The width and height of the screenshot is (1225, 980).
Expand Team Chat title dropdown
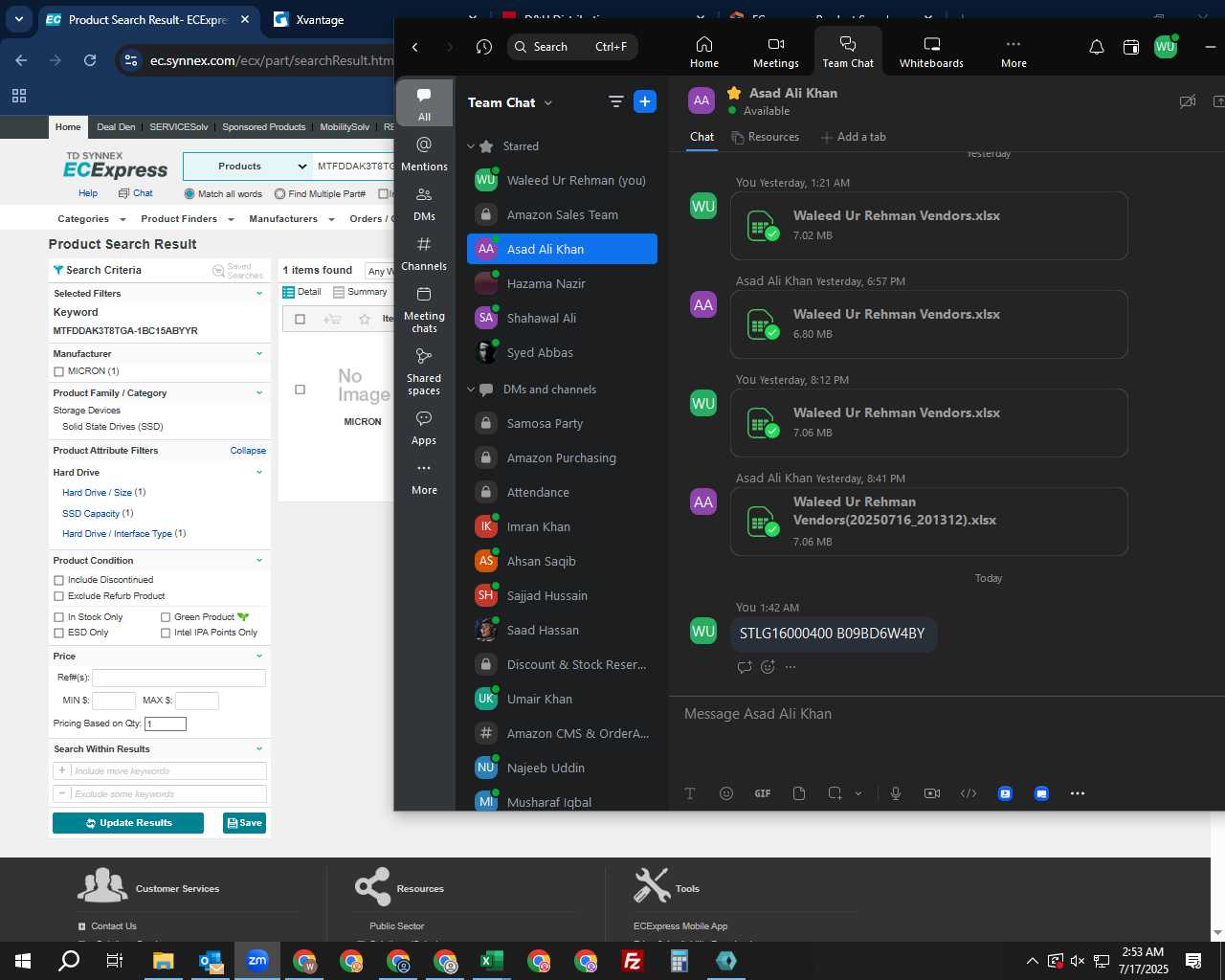(548, 102)
